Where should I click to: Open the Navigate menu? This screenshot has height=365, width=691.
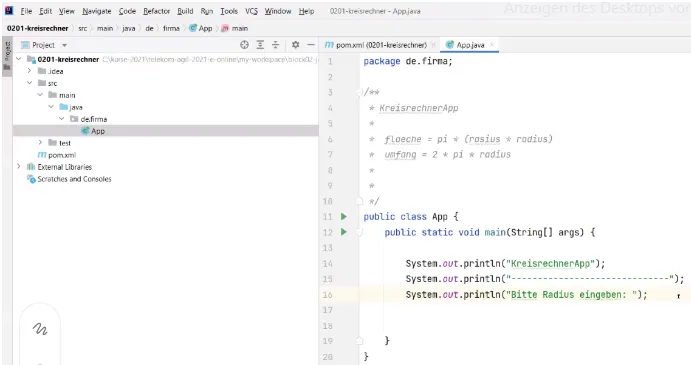tap(97, 11)
